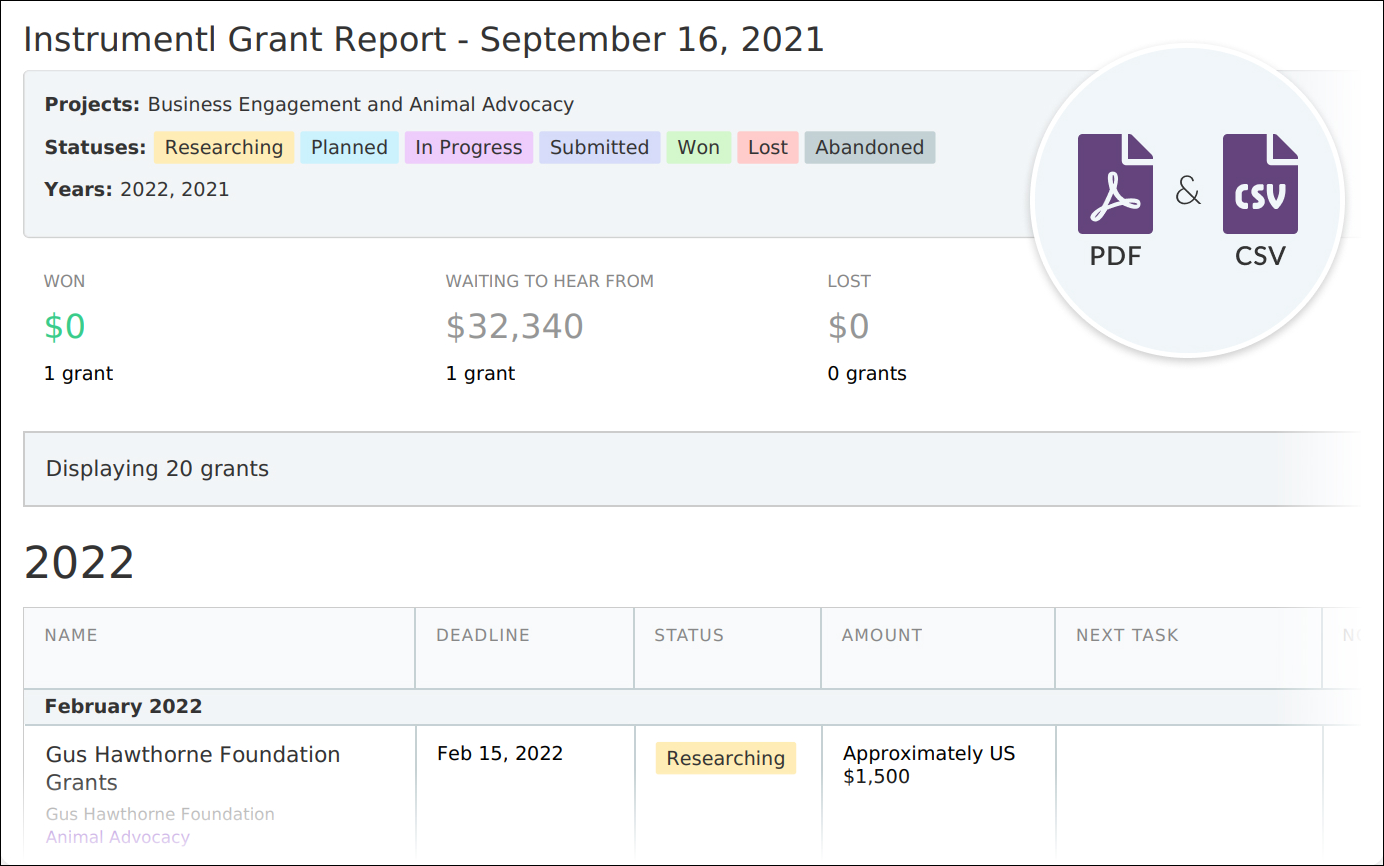
Task: Select the In Progress status tag
Action: coord(469,148)
